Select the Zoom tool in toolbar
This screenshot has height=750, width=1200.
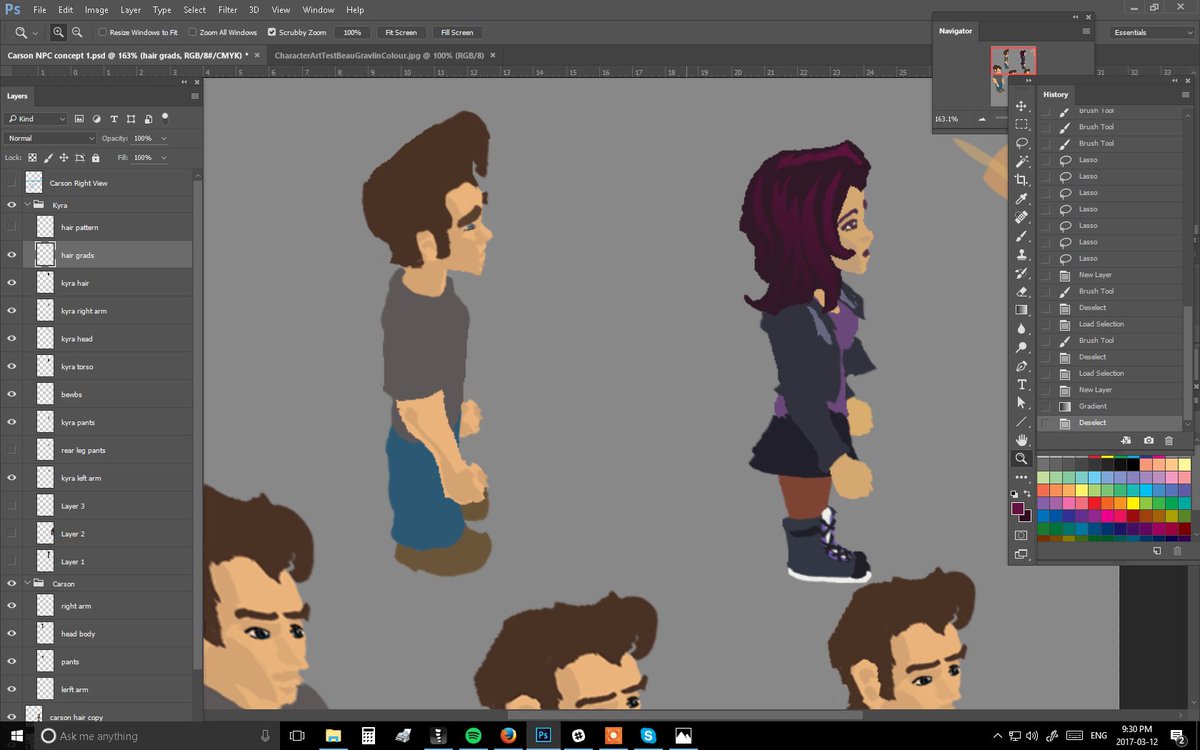coord(1021,458)
